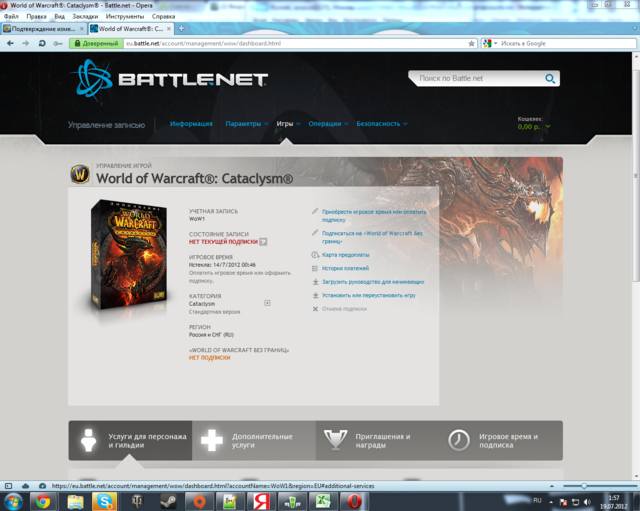Viewport: 640px width, 511px height.
Task: Click the pencil icon beside purchase game time
Action: pyautogui.click(x=315, y=211)
